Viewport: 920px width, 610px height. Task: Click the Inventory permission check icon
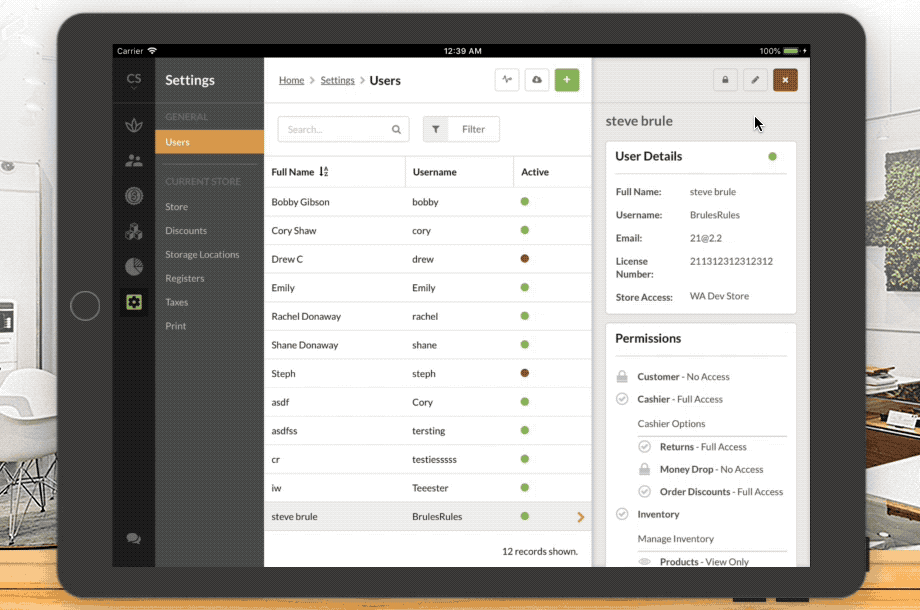pos(622,514)
